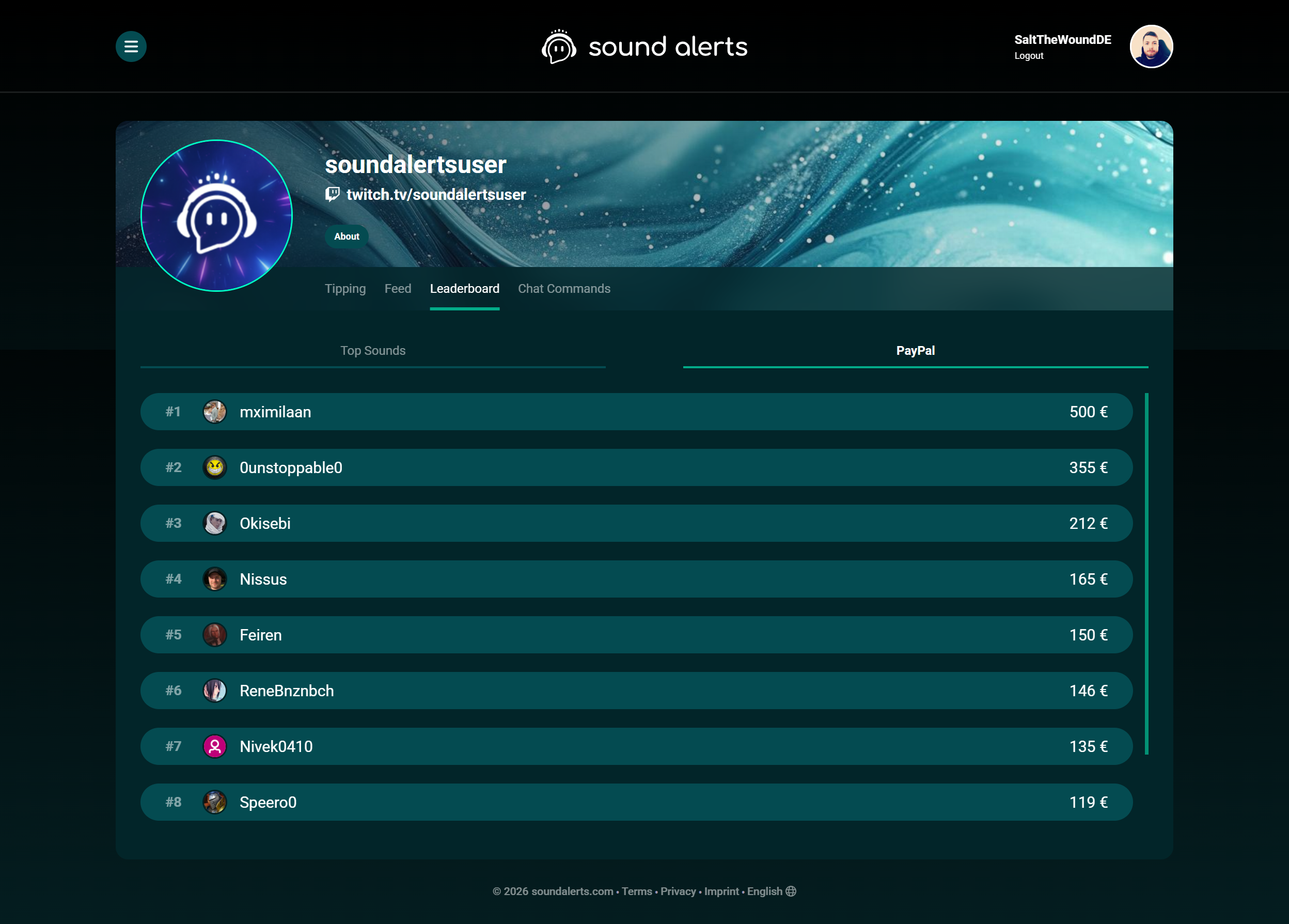Open twitch.tv/soundalertsuser link
Viewport: 1289px width, 924px height.
tap(436, 194)
